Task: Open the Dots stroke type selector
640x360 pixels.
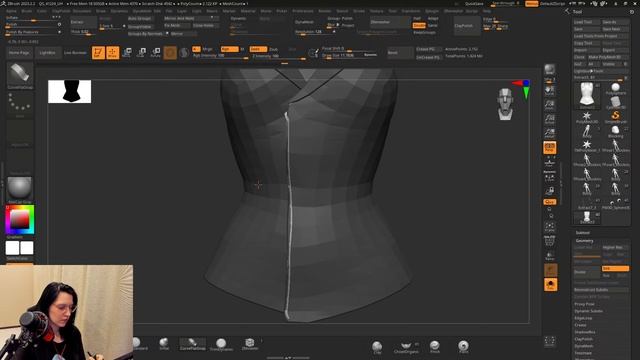Action: (20, 104)
